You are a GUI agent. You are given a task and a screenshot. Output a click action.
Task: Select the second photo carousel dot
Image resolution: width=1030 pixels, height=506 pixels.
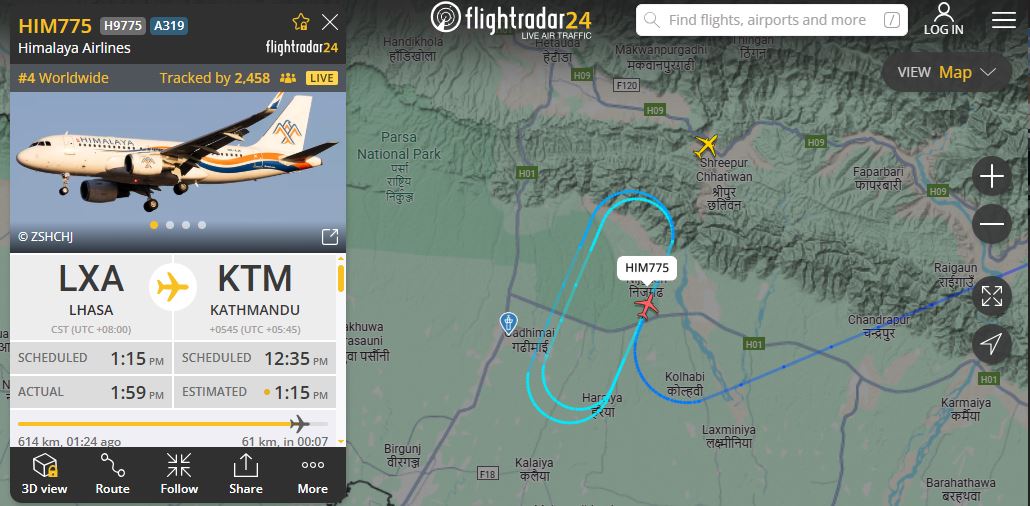[x=170, y=225]
